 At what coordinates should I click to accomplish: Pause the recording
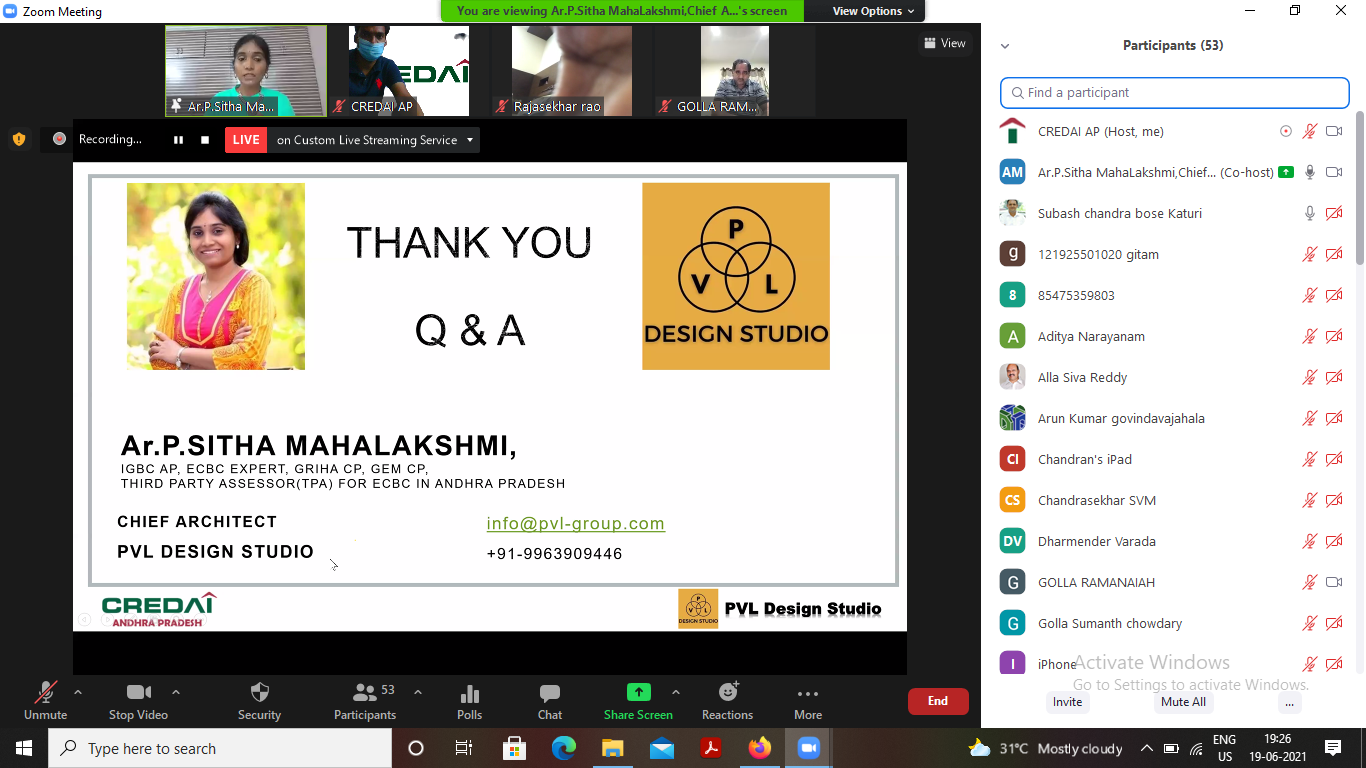[178, 140]
